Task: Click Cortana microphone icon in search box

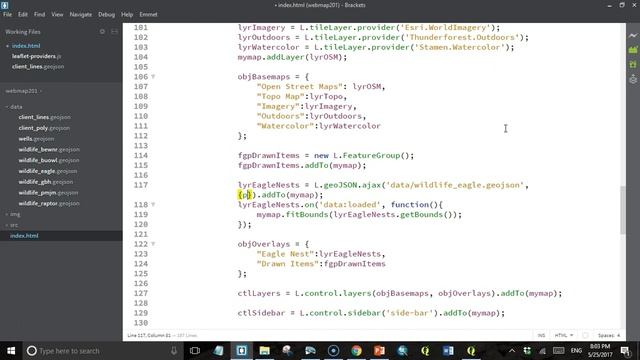Action: 174,351
